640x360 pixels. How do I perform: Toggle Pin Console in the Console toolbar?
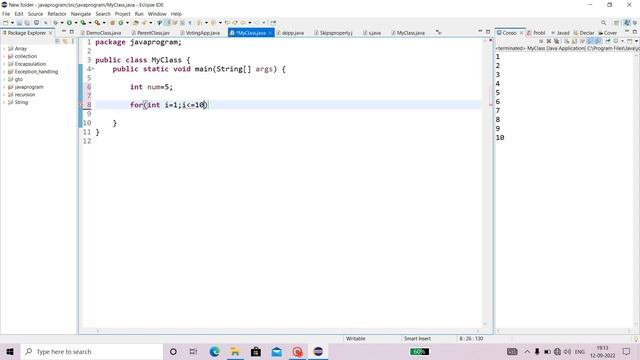(607, 41)
